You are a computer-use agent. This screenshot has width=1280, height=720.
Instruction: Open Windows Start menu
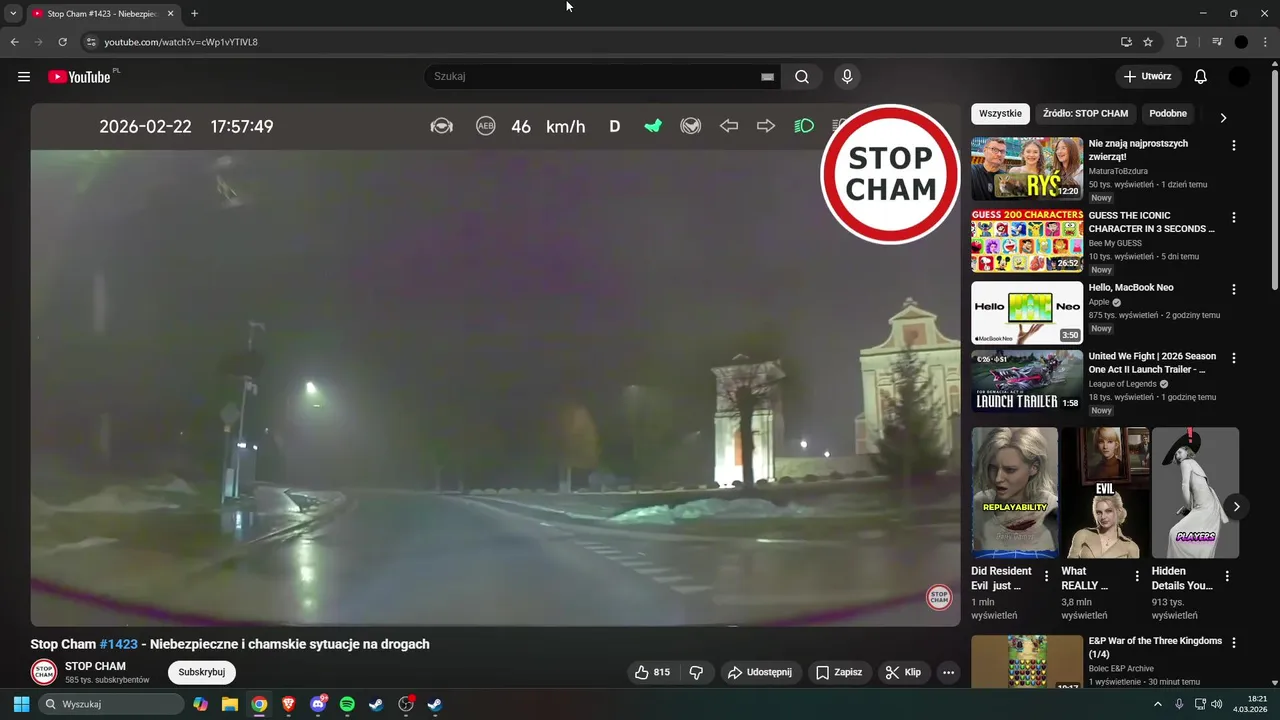21,704
